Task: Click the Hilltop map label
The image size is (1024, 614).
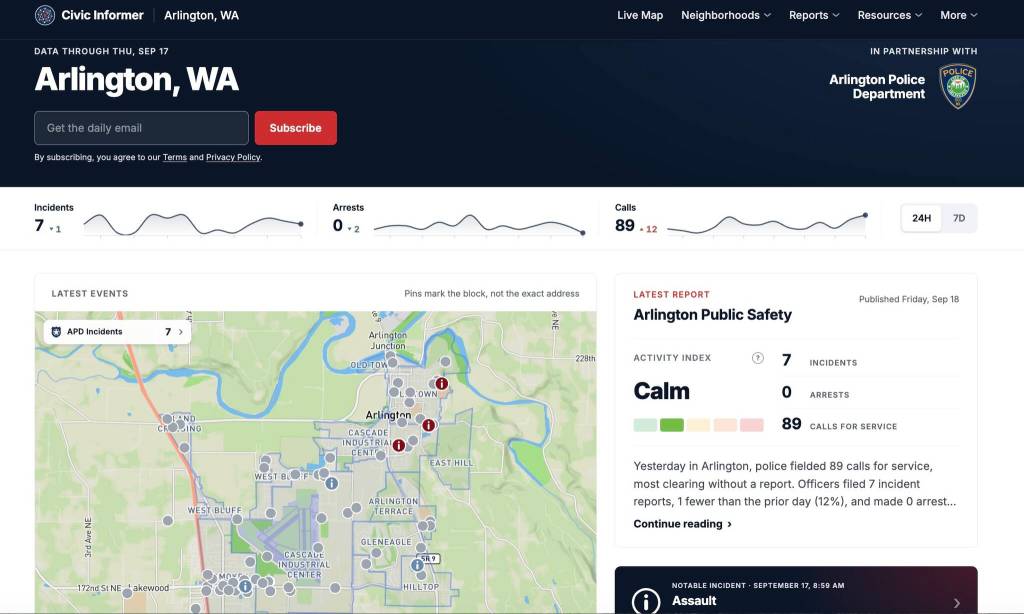Action: coord(421,587)
